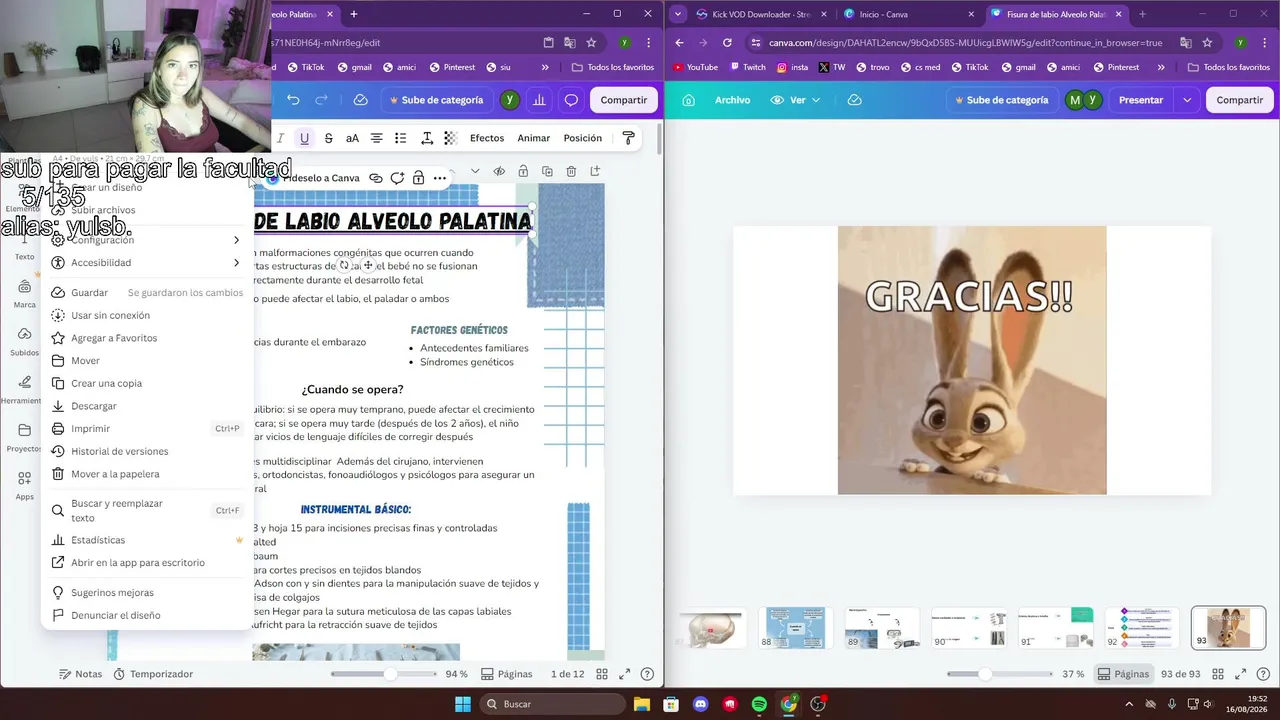The height and width of the screenshot is (720, 1280).
Task: Click Sube de categoría in the left Canva window
Action: [436, 100]
